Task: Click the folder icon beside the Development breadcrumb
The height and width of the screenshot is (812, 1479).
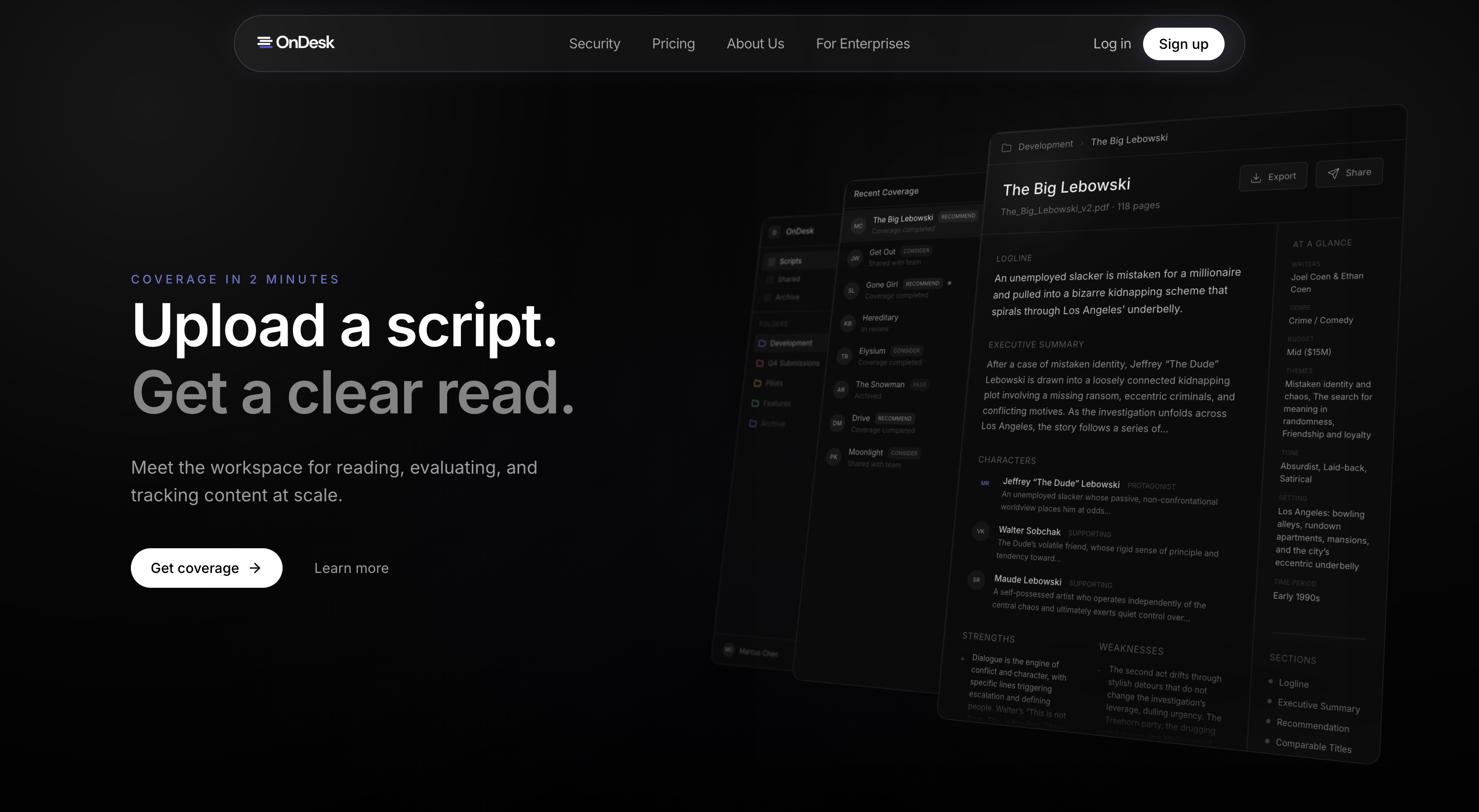Action: tap(1006, 148)
